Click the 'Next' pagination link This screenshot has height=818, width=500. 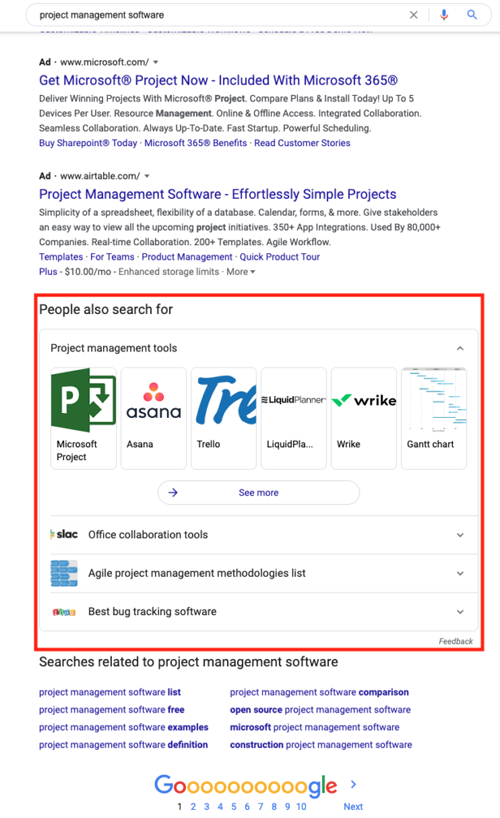click(x=353, y=807)
